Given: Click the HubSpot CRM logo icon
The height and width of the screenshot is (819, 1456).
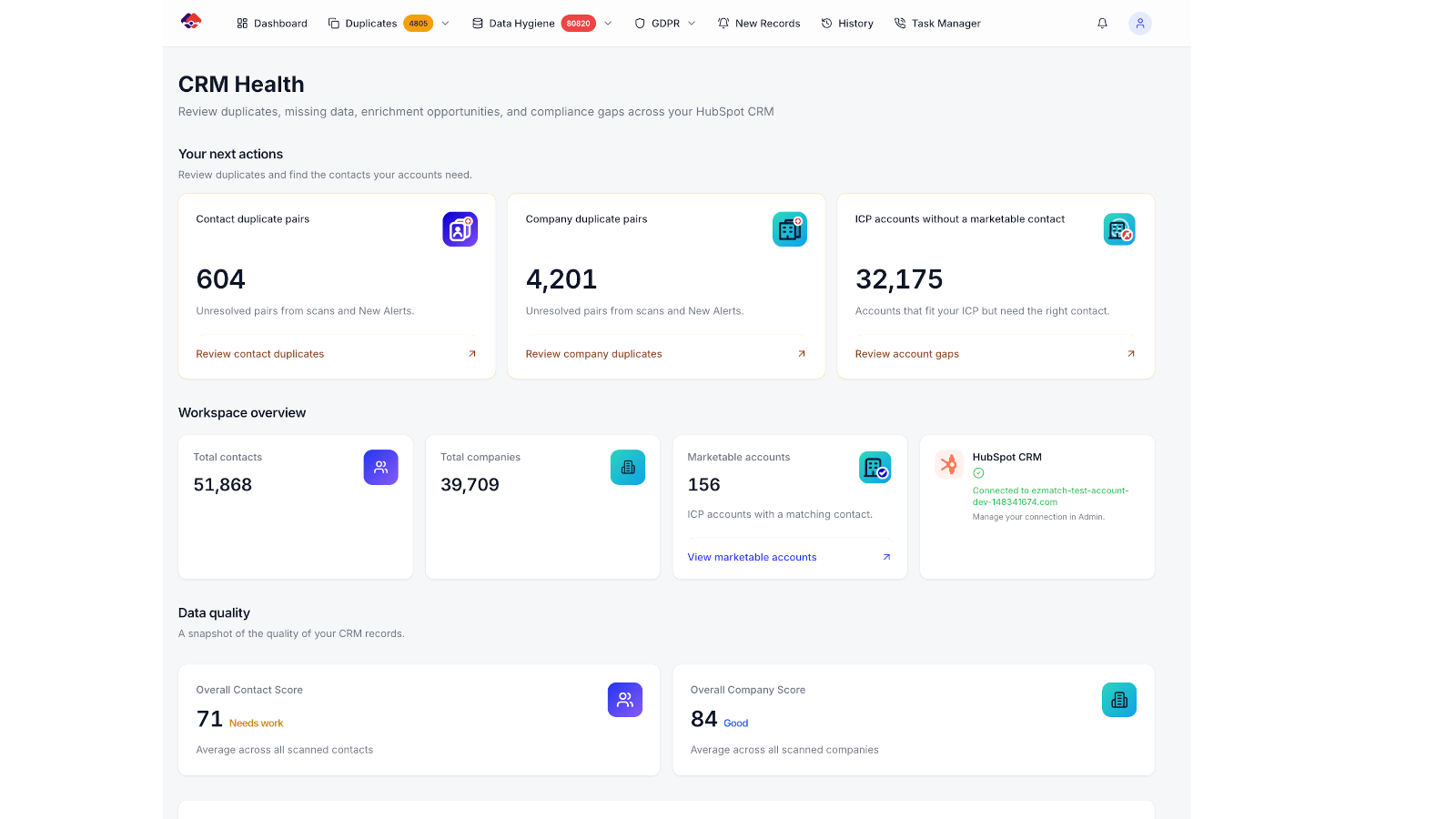Looking at the screenshot, I should (949, 465).
